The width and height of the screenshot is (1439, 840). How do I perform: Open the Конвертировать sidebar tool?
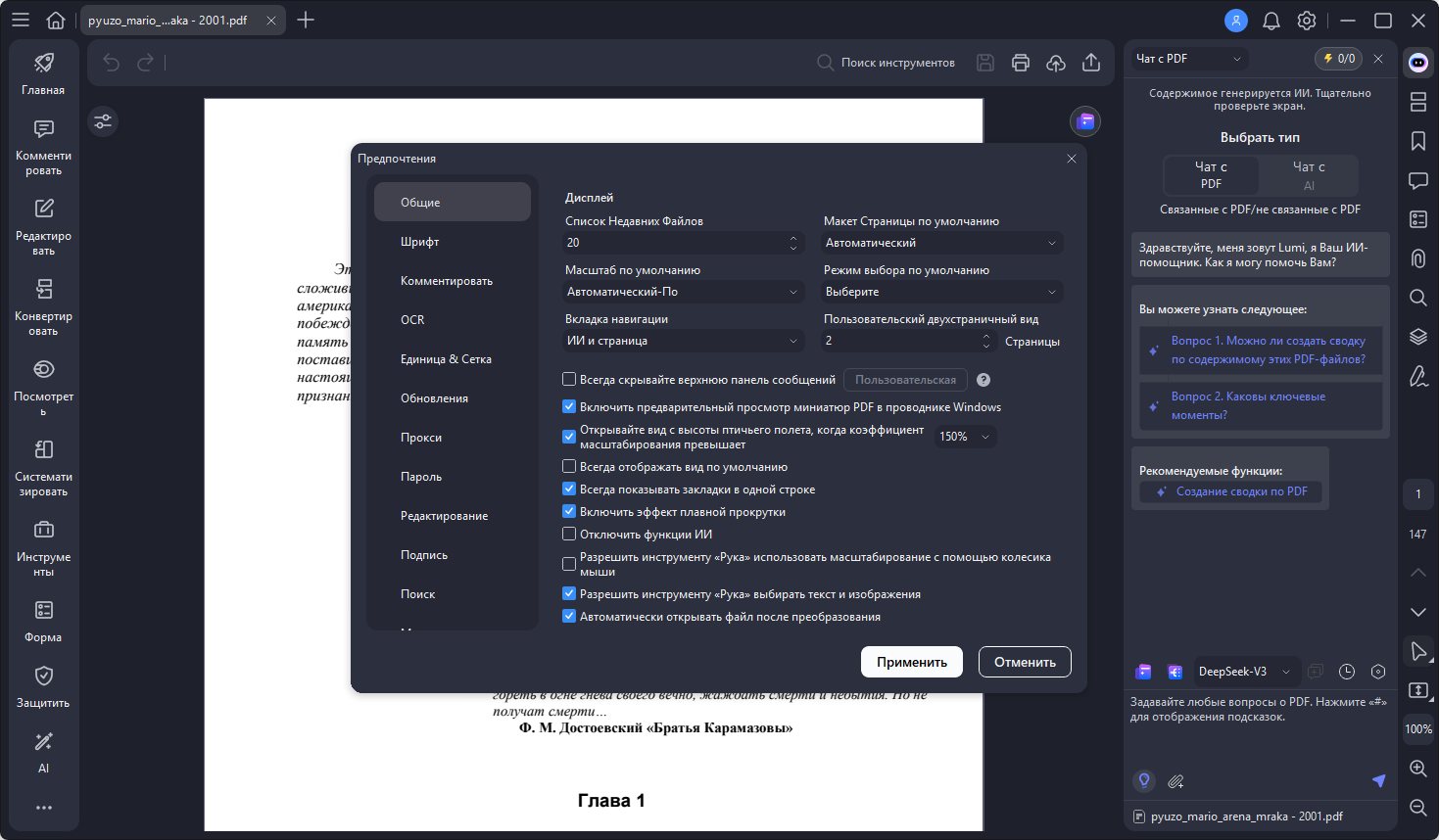click(43, 306)
